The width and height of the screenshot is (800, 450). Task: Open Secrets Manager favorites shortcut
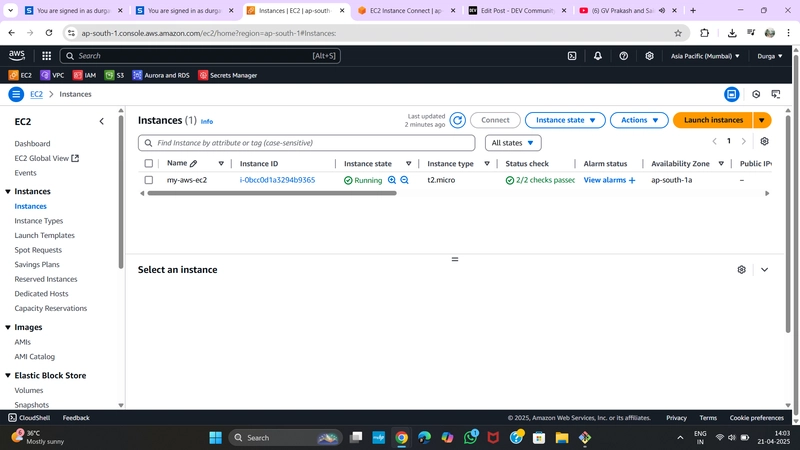pyautogui.click(x=228, y=75)
